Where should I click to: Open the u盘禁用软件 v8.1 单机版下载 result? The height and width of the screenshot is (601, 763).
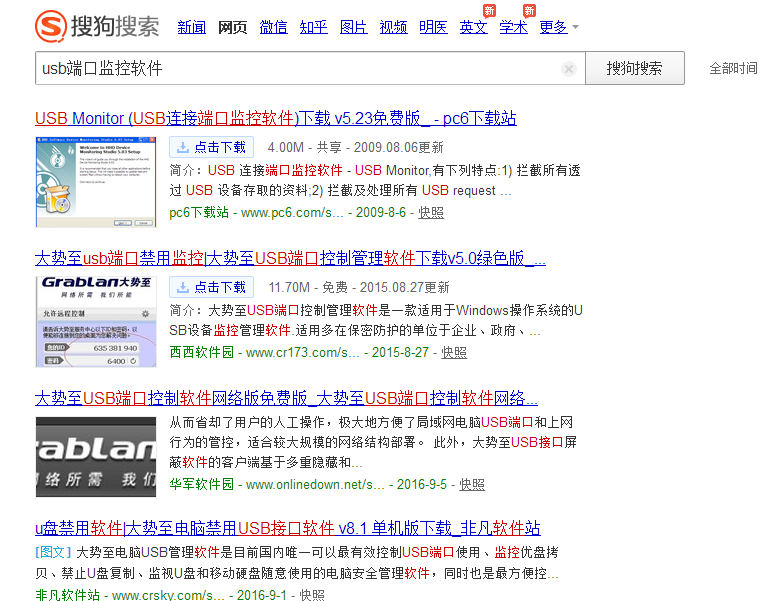(x=288, y=528)
